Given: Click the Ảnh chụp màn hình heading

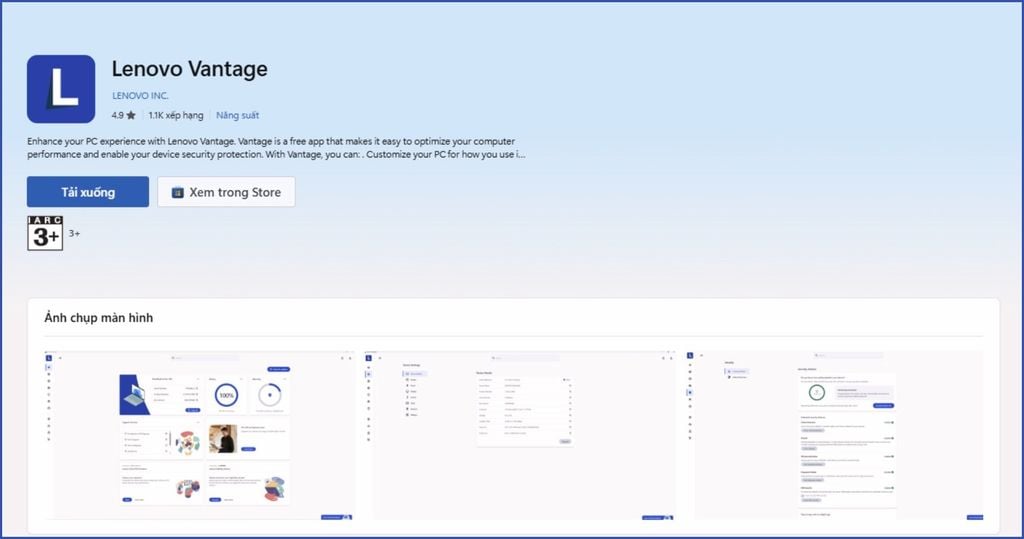Looking at the screenshot, I should pos(99,318).
